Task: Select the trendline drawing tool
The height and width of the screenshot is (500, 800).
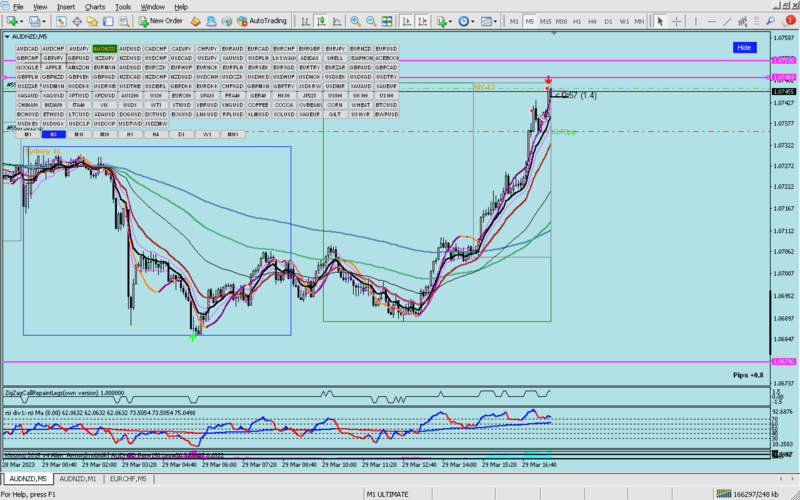Action: 727,21
